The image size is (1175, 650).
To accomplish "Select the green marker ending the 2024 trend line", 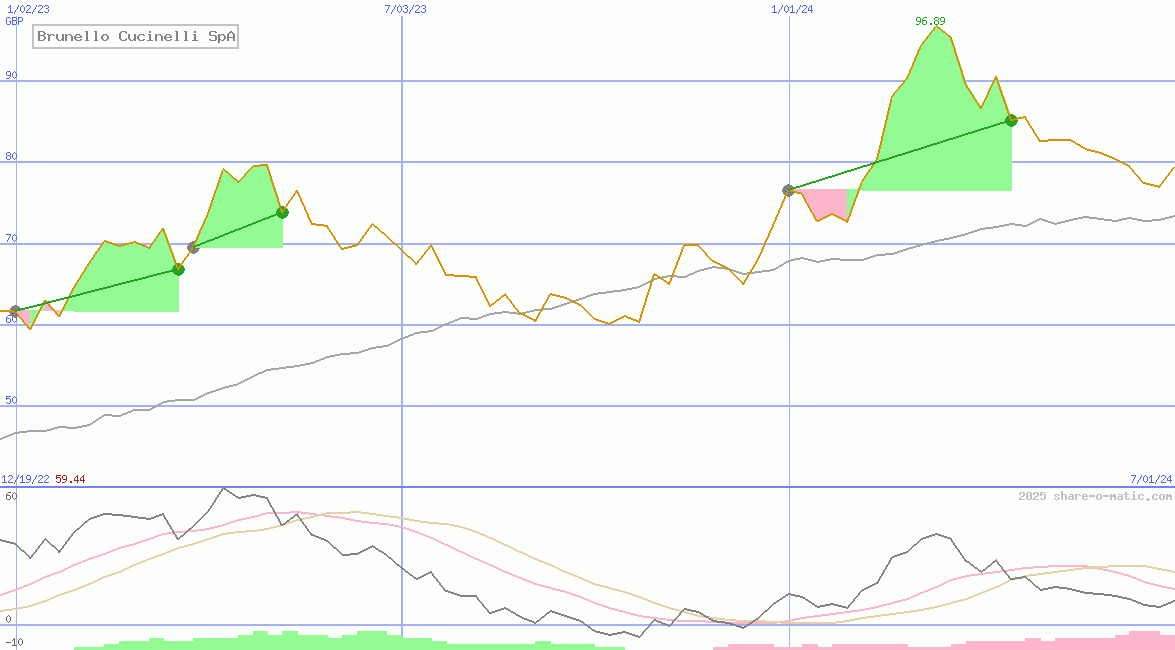I will pyautogui.click(x=1011, y=120).
